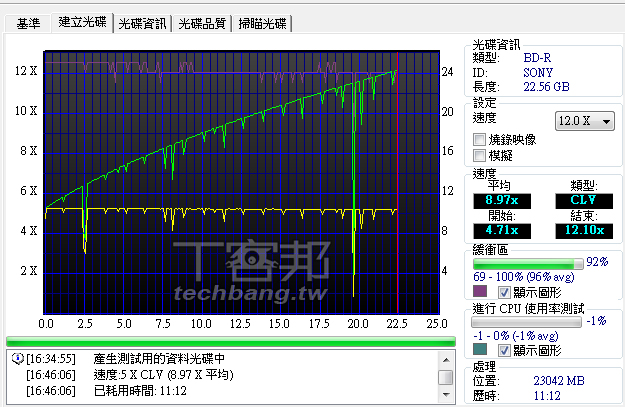
Task: Select the 建立光碟 tab
Action: pos(82,22)
